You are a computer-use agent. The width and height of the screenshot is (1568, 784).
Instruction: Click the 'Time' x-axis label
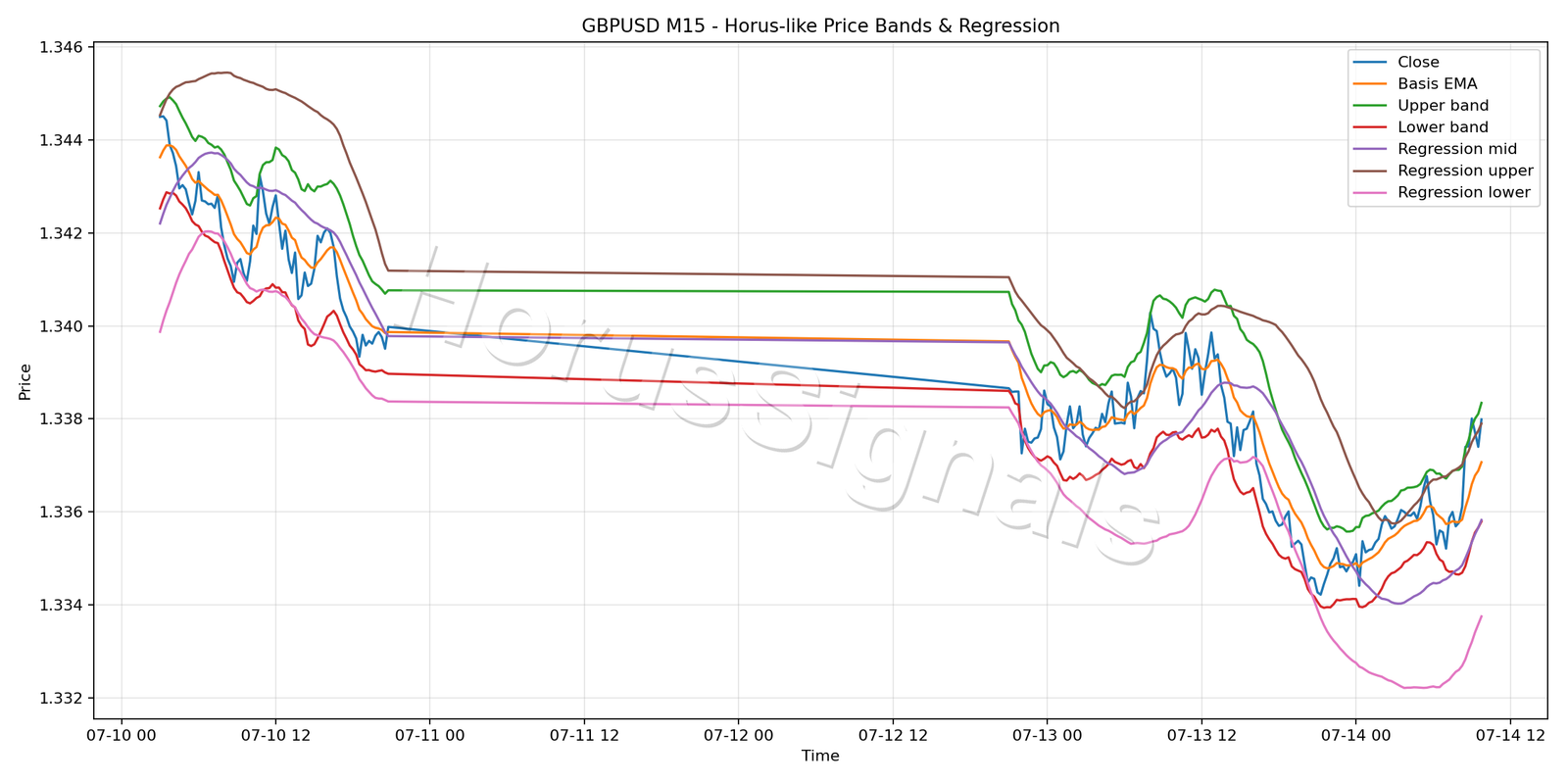point(820,756)
